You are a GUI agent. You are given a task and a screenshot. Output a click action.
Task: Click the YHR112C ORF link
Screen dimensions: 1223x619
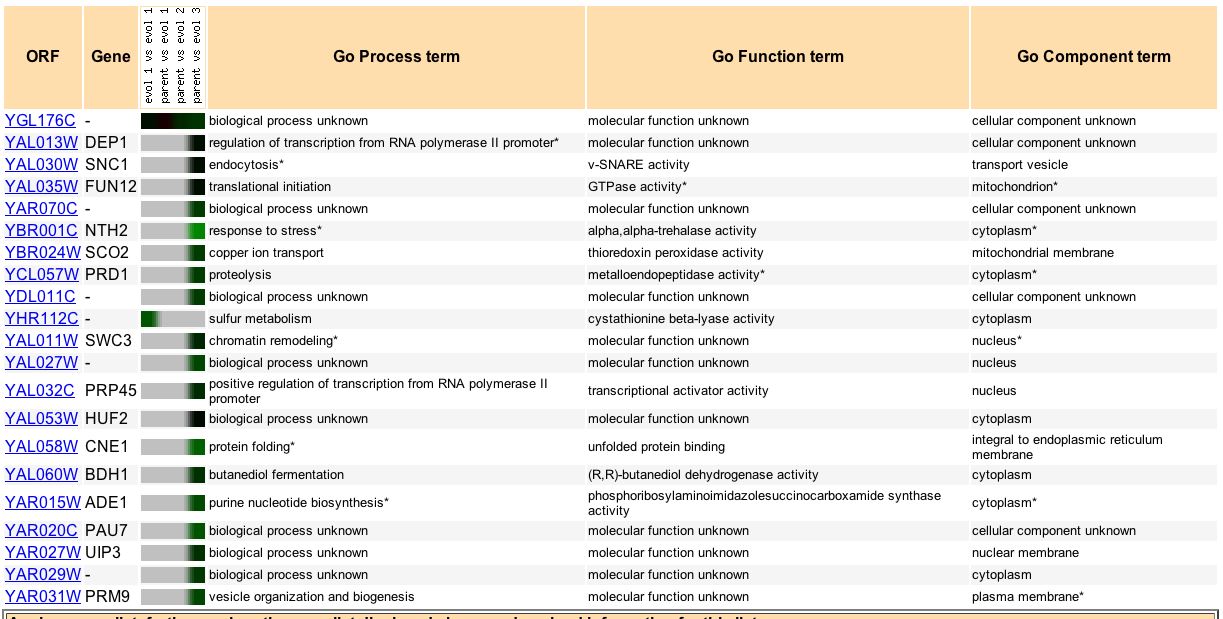(41, 319)
